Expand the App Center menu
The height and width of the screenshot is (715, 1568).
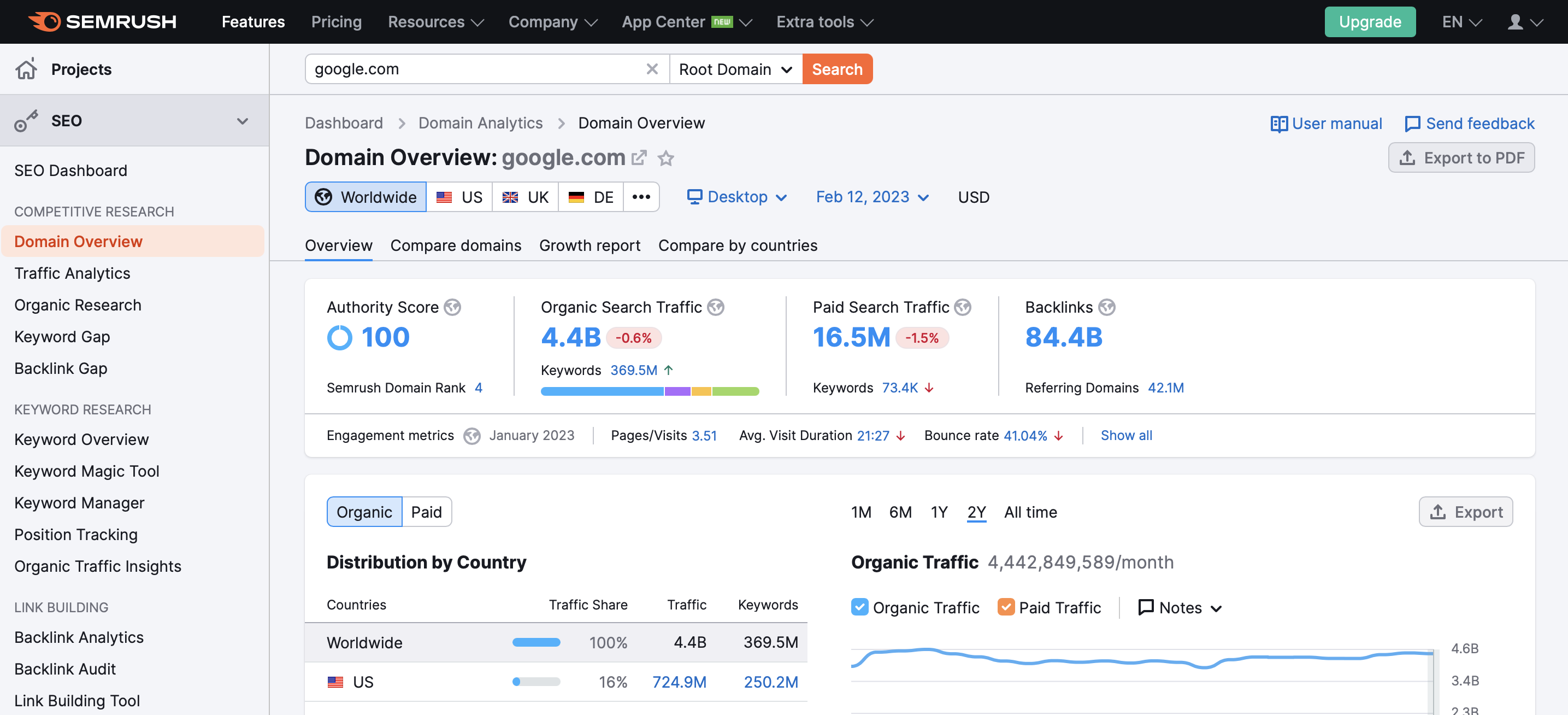pos(687,22)
